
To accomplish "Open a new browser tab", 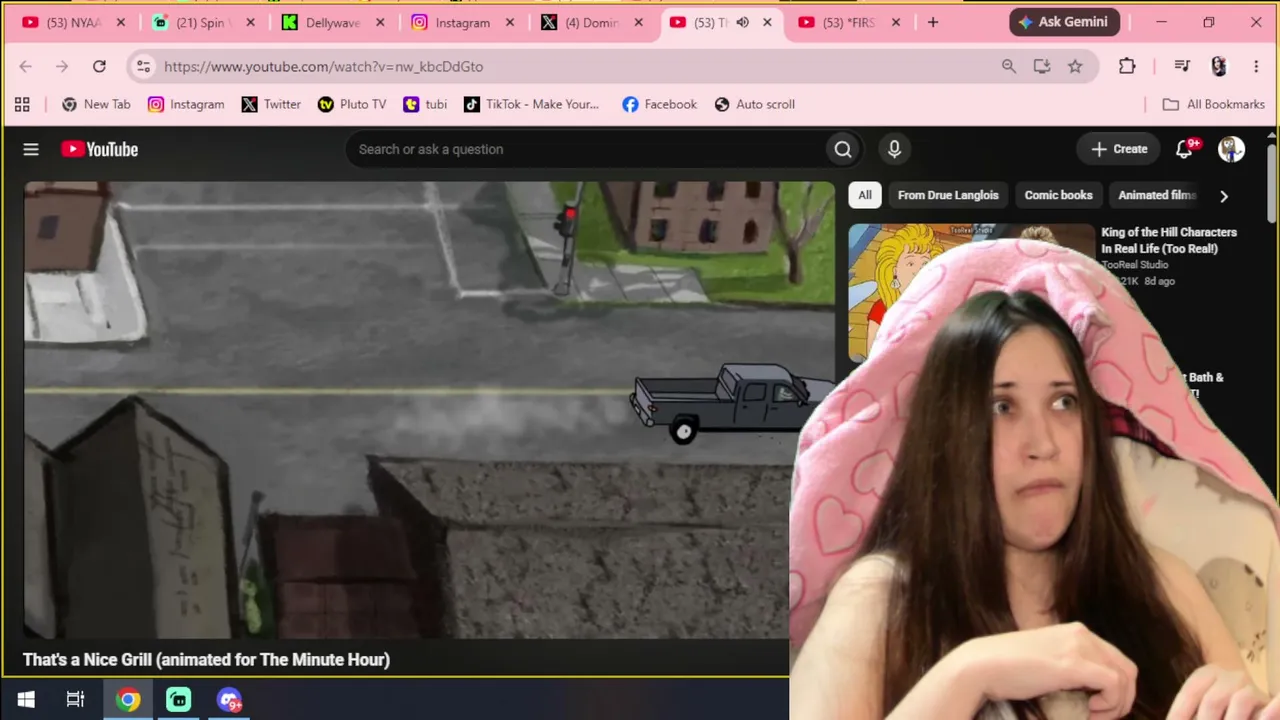I will coord(933,22).
